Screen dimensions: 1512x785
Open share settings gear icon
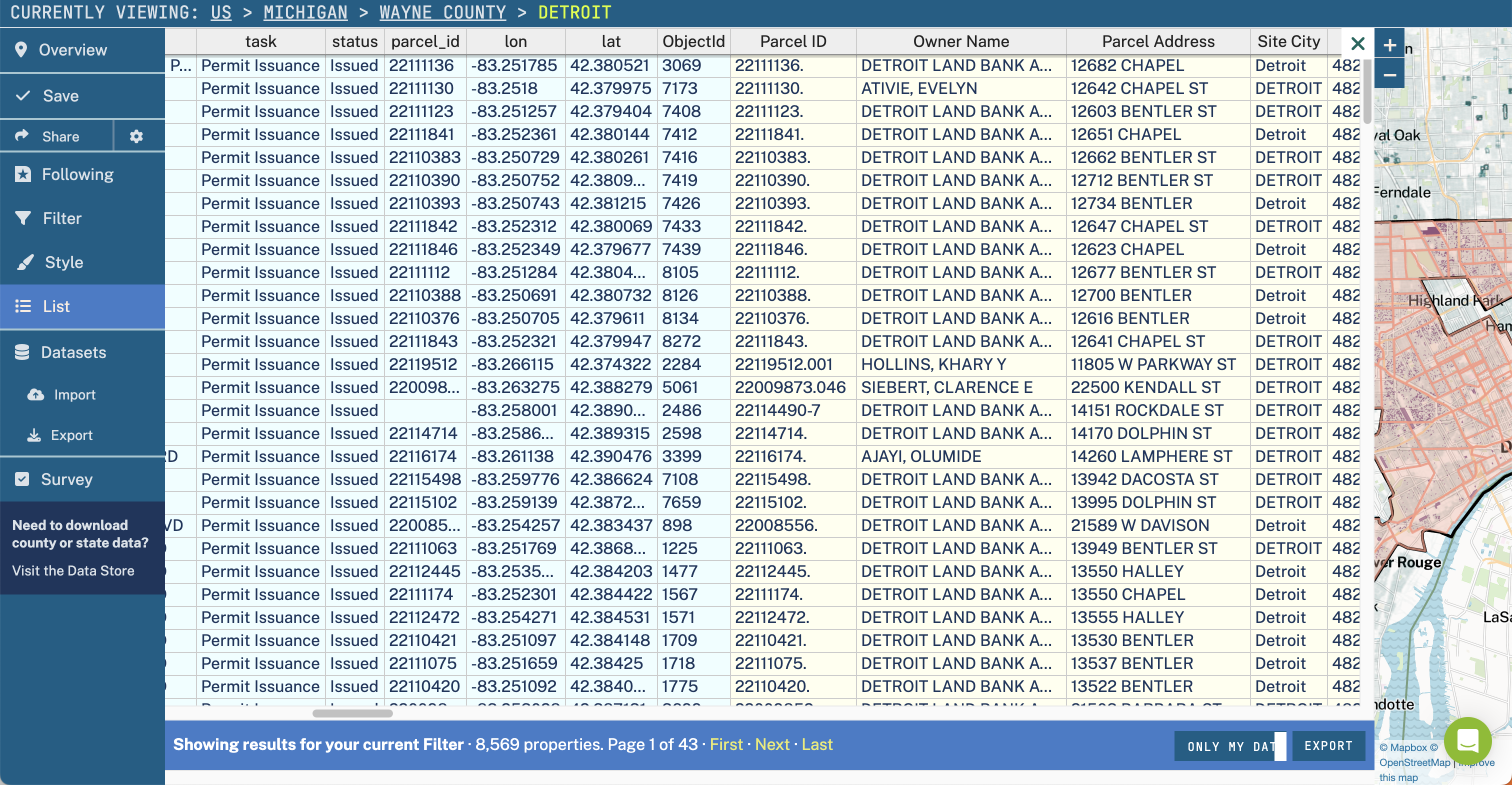pos(136,136)
